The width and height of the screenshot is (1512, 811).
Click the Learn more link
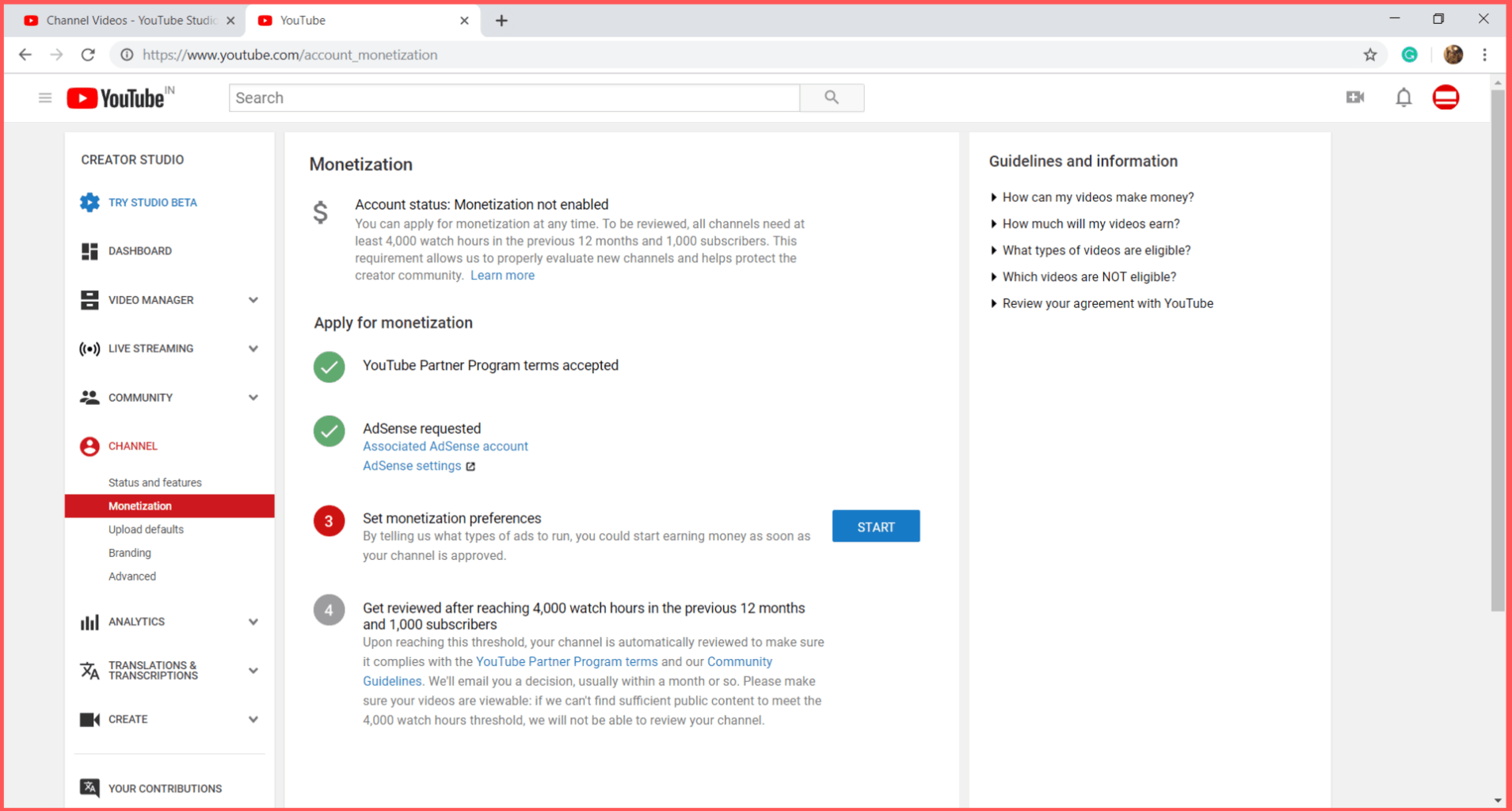coord(502,276)
